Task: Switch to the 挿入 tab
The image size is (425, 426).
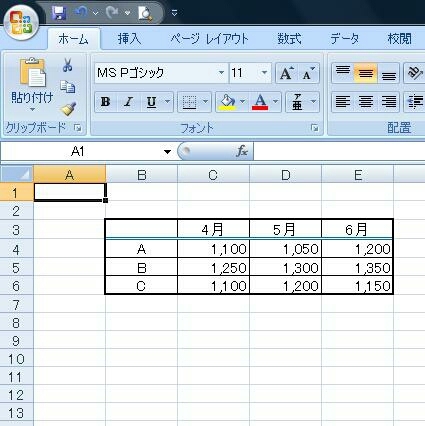Action: click(x=129, y=39)
